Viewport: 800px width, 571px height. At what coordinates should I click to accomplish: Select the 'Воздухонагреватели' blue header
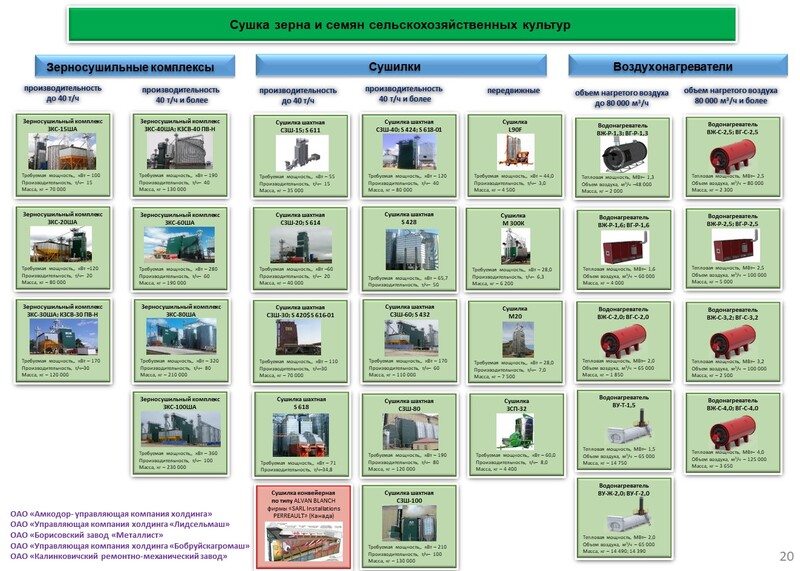(678, 66)
